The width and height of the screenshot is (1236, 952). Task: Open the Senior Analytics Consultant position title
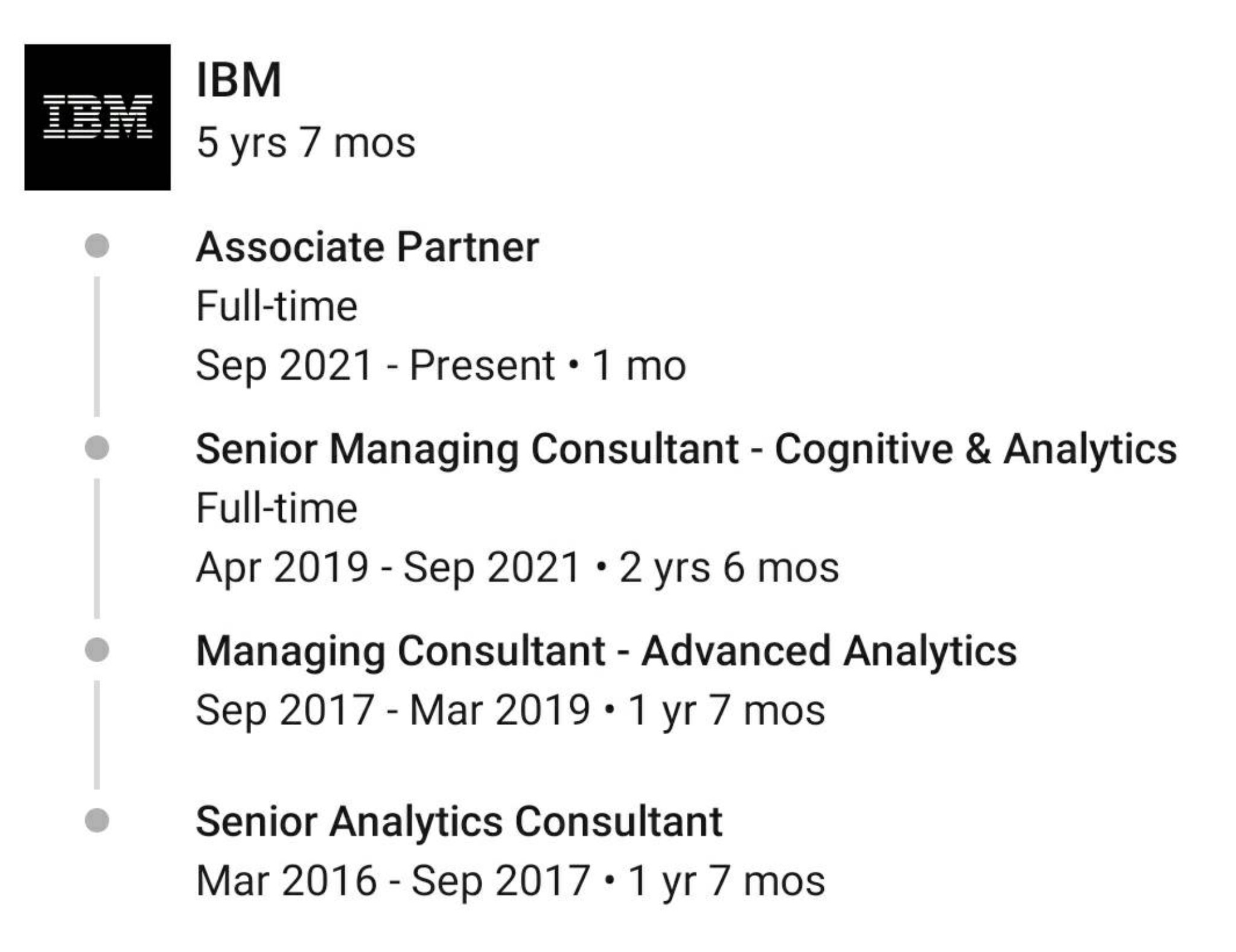click(x=459, y=822)
